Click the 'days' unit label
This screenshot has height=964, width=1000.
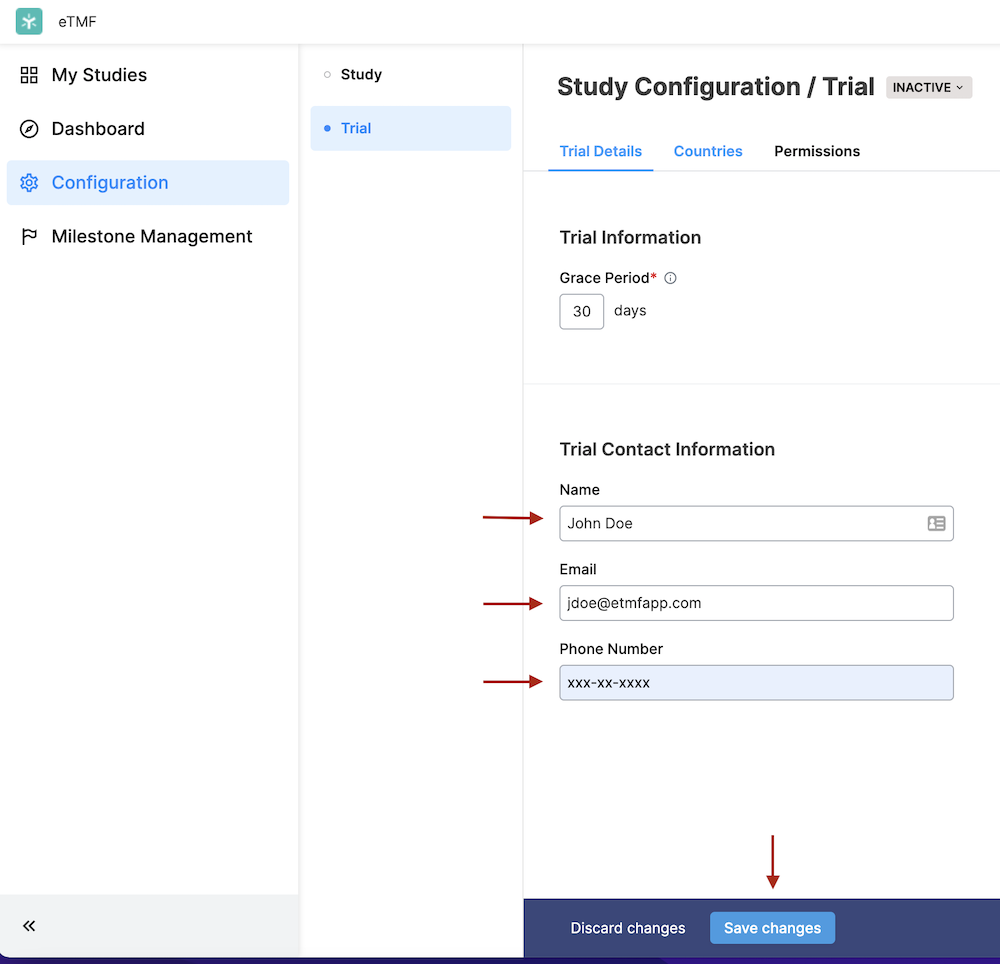630,310
